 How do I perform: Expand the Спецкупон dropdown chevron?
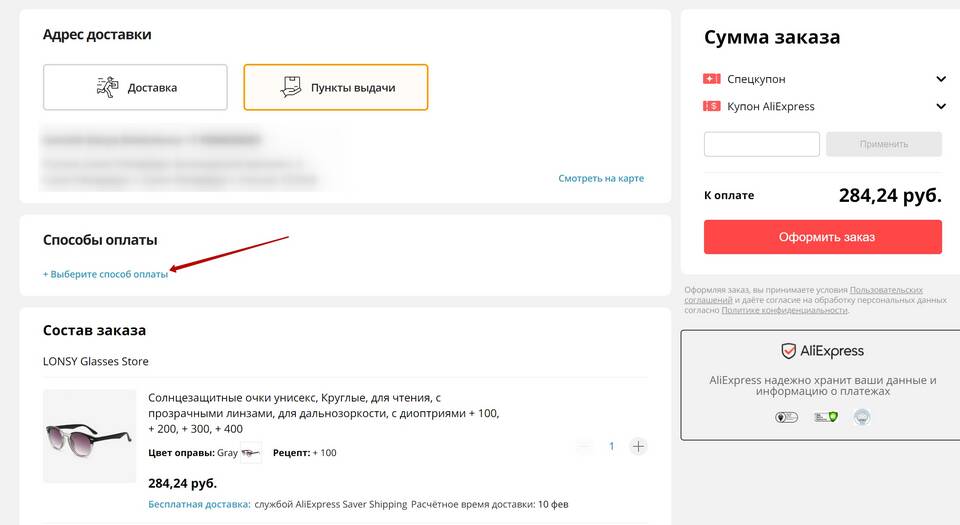tap(941, 79)
